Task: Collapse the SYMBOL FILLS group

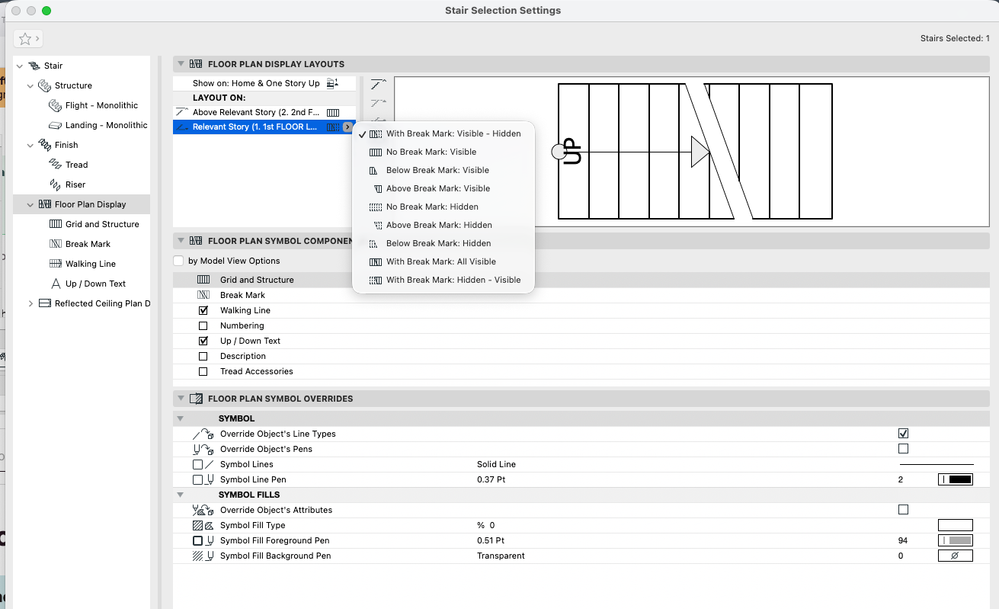Action: [x=180, y=495]
